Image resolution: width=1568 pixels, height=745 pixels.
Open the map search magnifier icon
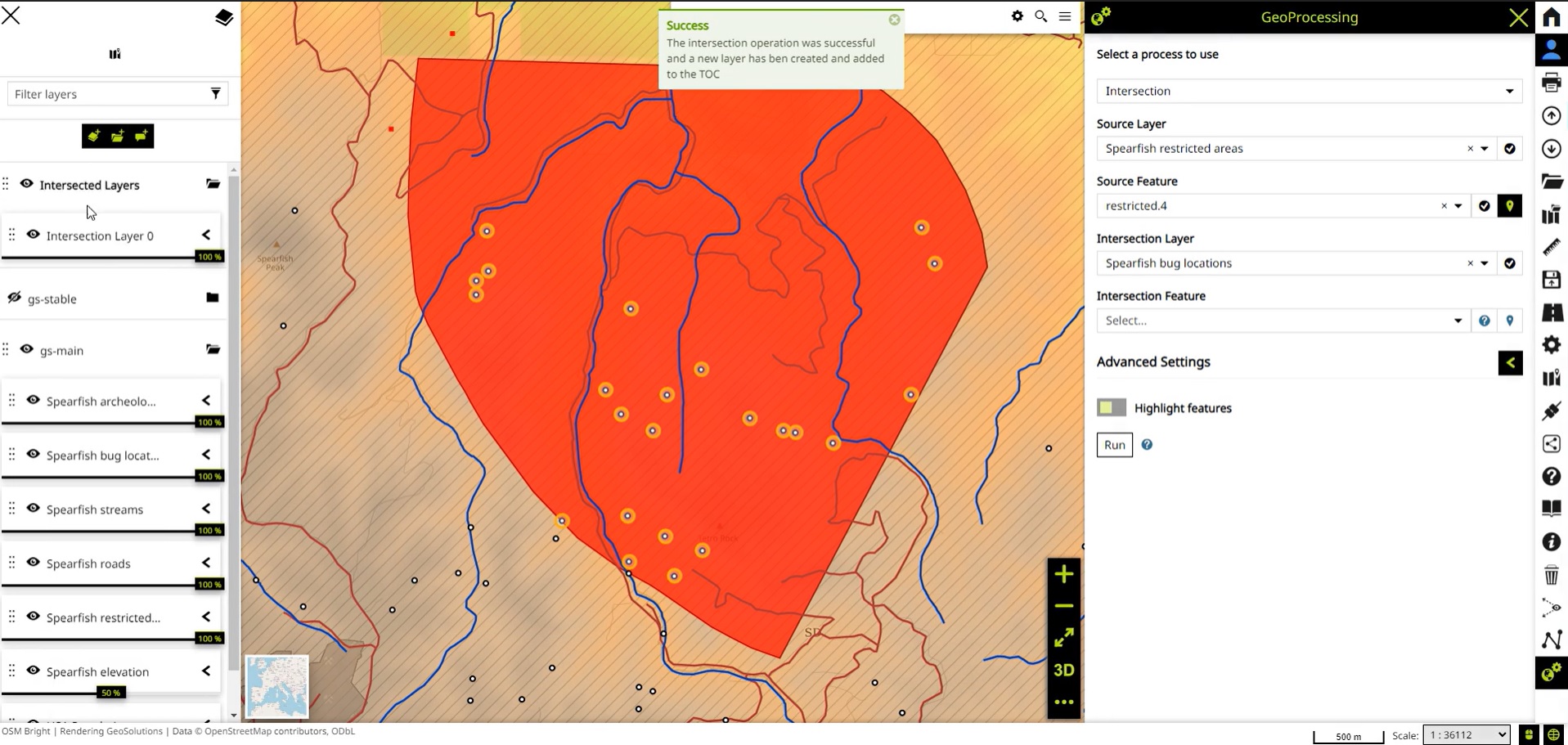[1040, 16]
